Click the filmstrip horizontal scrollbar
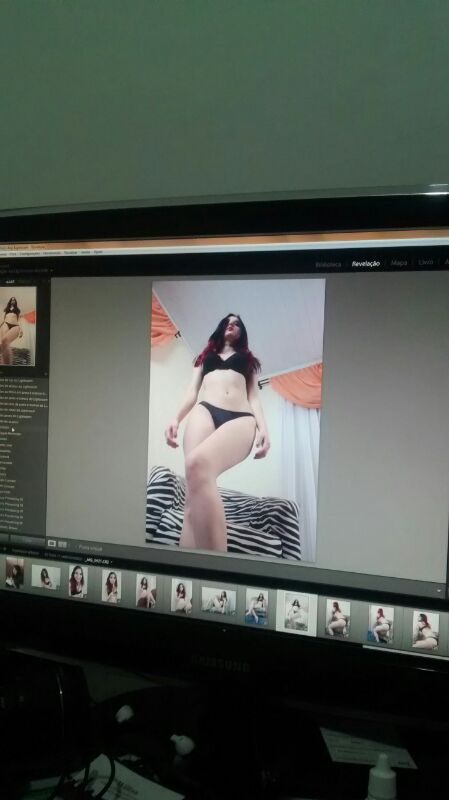 coord(406,651)
